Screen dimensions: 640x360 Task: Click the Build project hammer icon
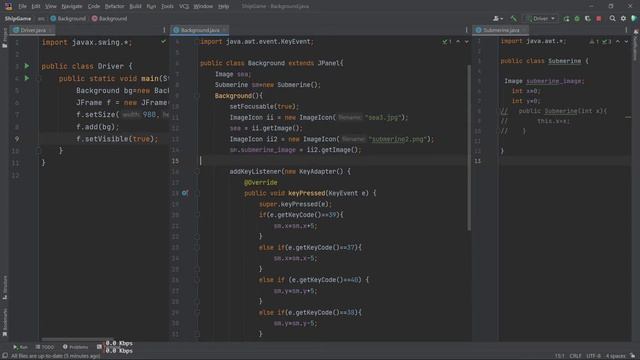tap(513, 18)
